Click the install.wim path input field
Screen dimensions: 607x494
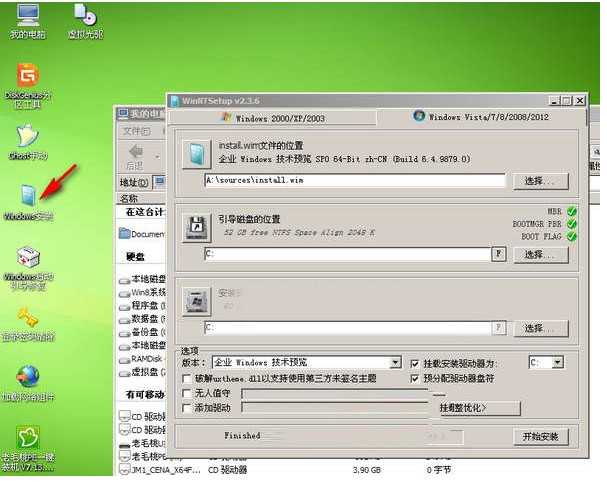point(355,180)
